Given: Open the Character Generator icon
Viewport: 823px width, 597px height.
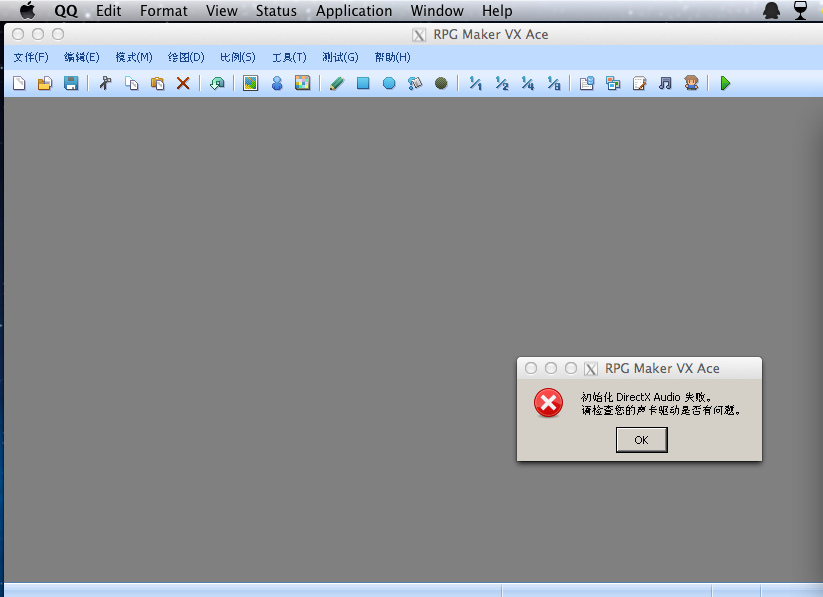Looking at the screenshot, I should [691, 83].
